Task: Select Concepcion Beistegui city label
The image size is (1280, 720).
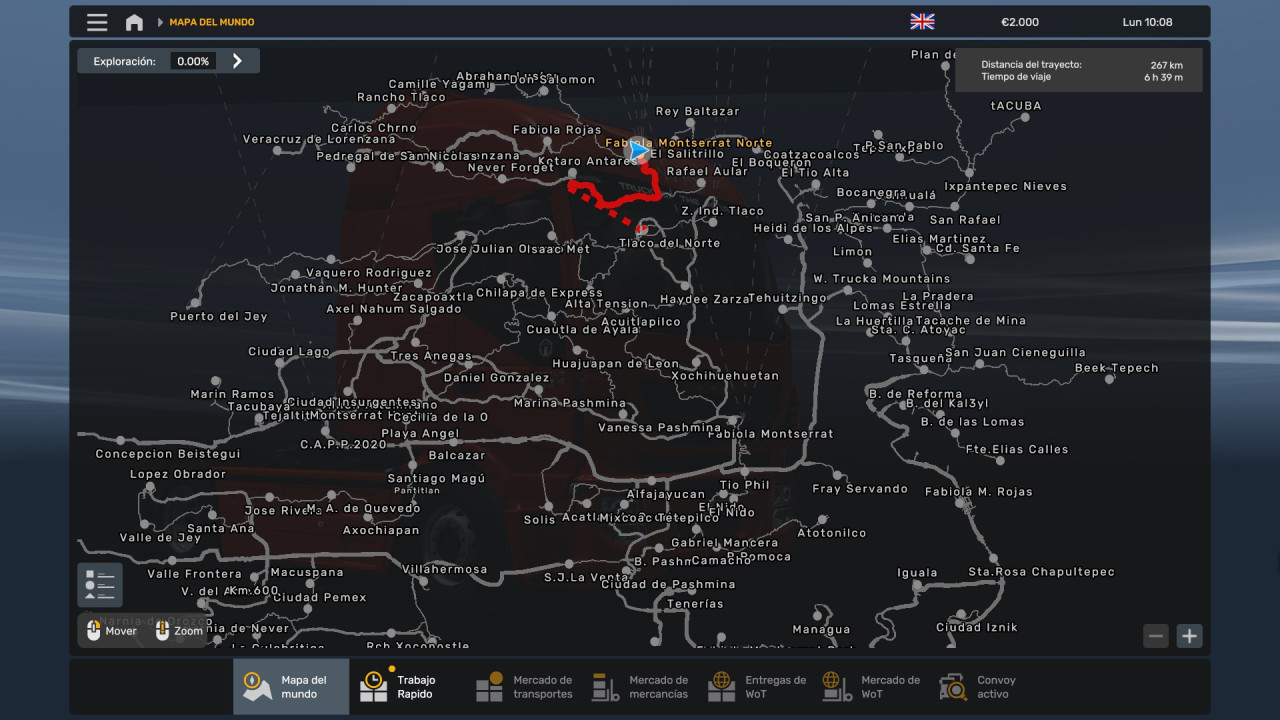Action: click(168, 454)
